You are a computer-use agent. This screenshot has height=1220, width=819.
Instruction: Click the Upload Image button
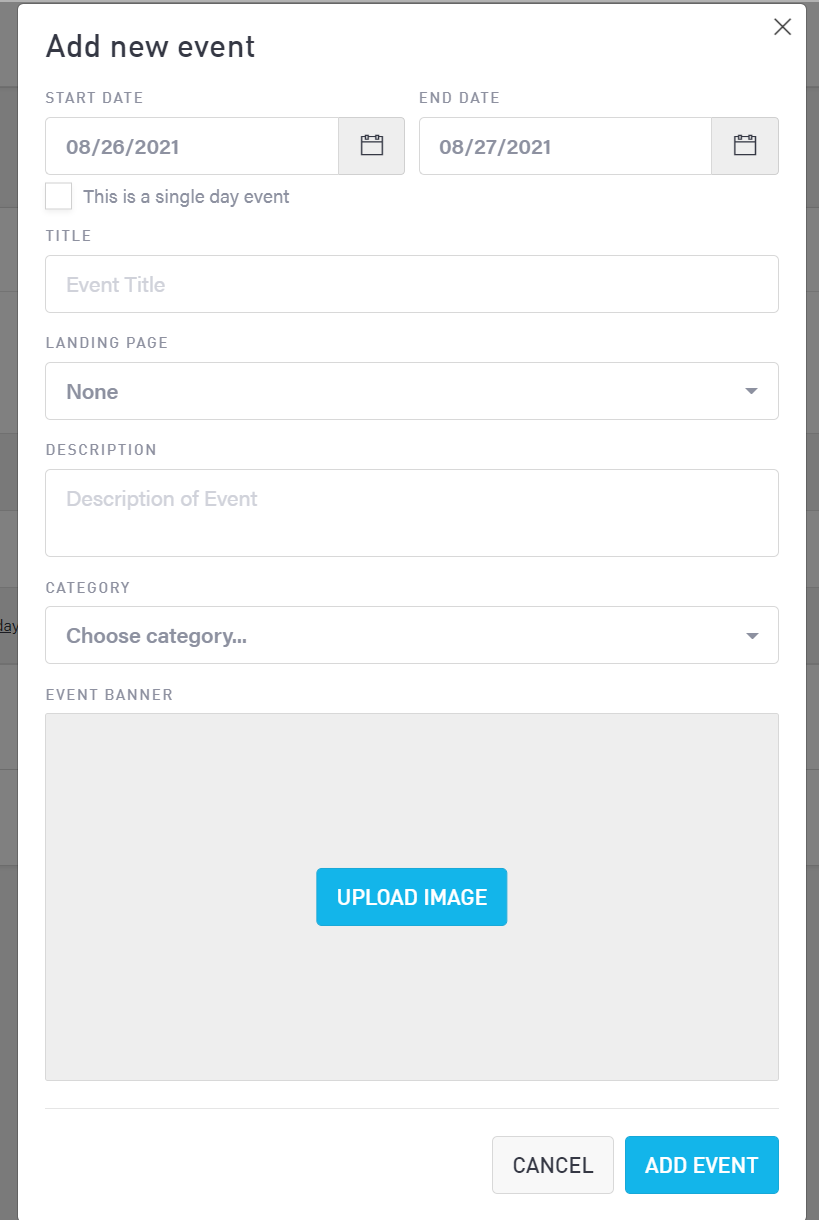coord(412,897)
